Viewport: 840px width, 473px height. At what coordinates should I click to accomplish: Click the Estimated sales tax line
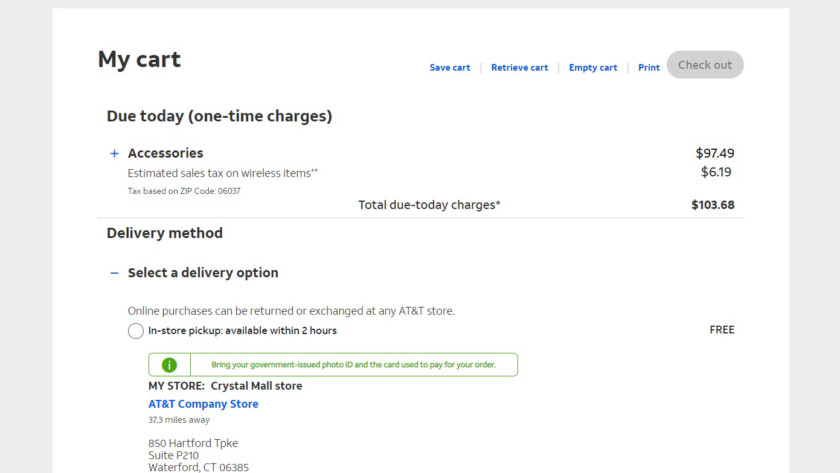pos(222,173)
